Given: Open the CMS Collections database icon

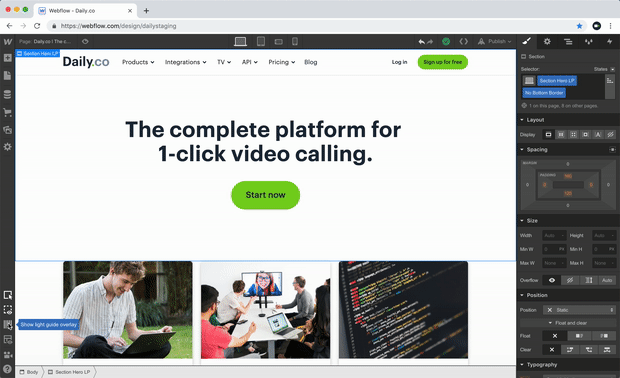Looking at the screenshot, I should [8, 94].
